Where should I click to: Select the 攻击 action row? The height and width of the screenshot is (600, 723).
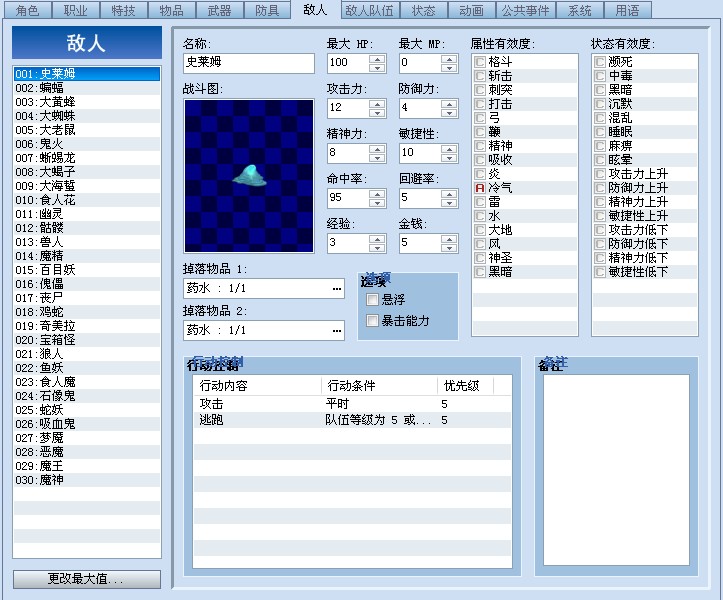pyautogui.click(x=352, y=404)
